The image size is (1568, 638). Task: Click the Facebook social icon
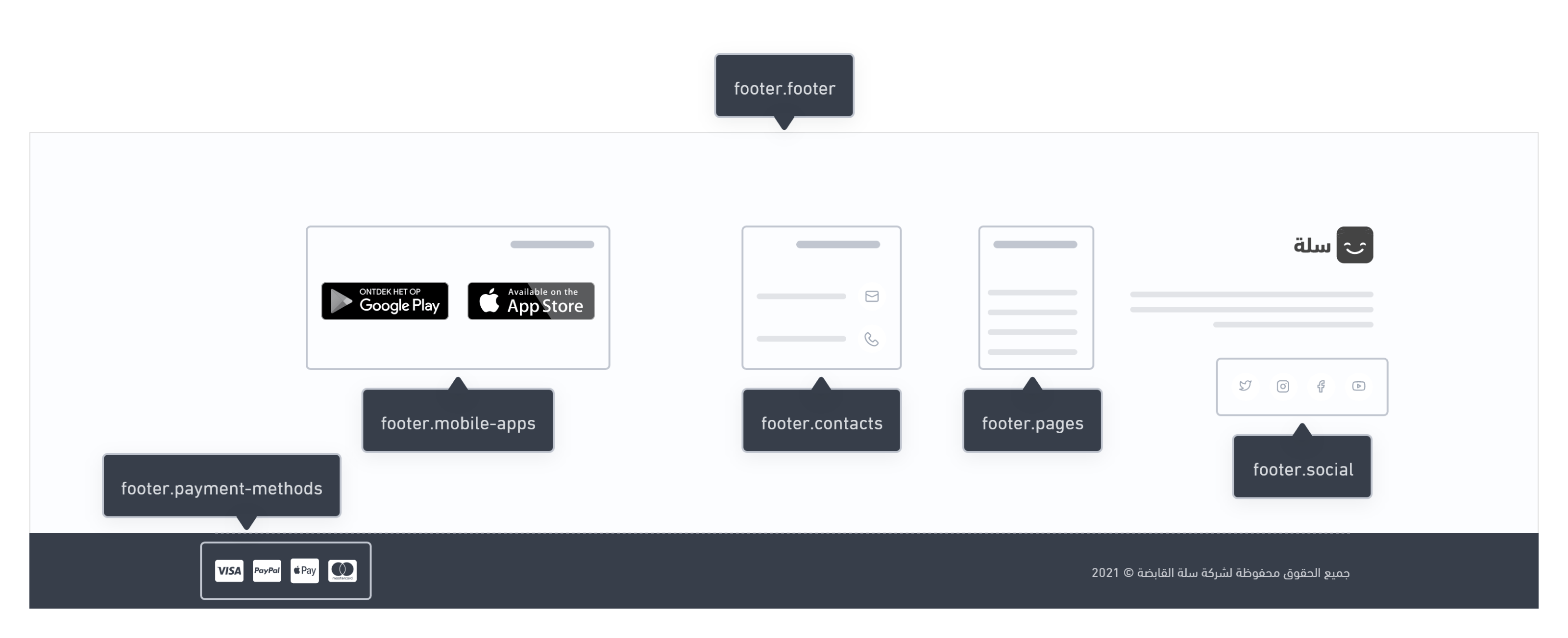point(1321,386)
